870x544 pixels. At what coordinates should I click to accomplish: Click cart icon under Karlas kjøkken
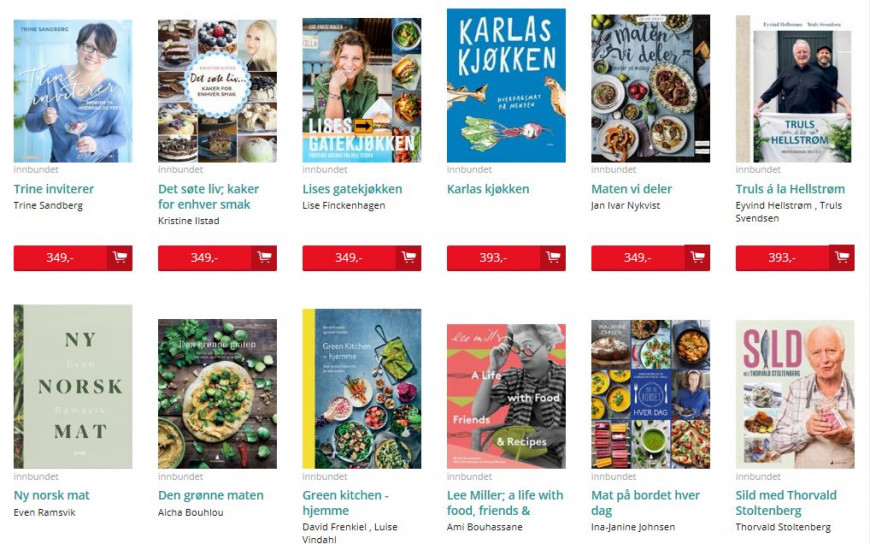(x=553, y=258)
